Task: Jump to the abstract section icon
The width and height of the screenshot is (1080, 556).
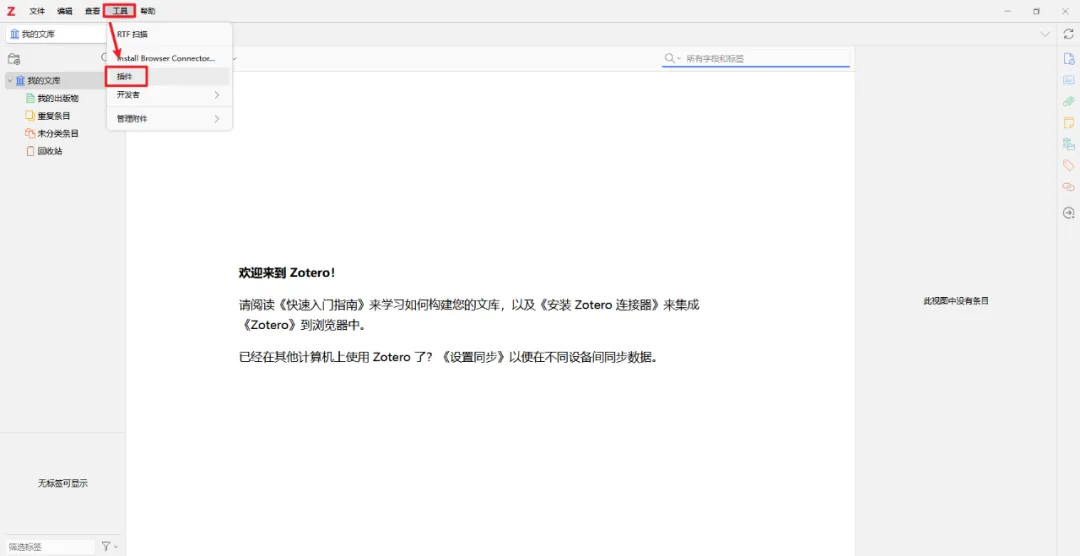Action: 1068,80
